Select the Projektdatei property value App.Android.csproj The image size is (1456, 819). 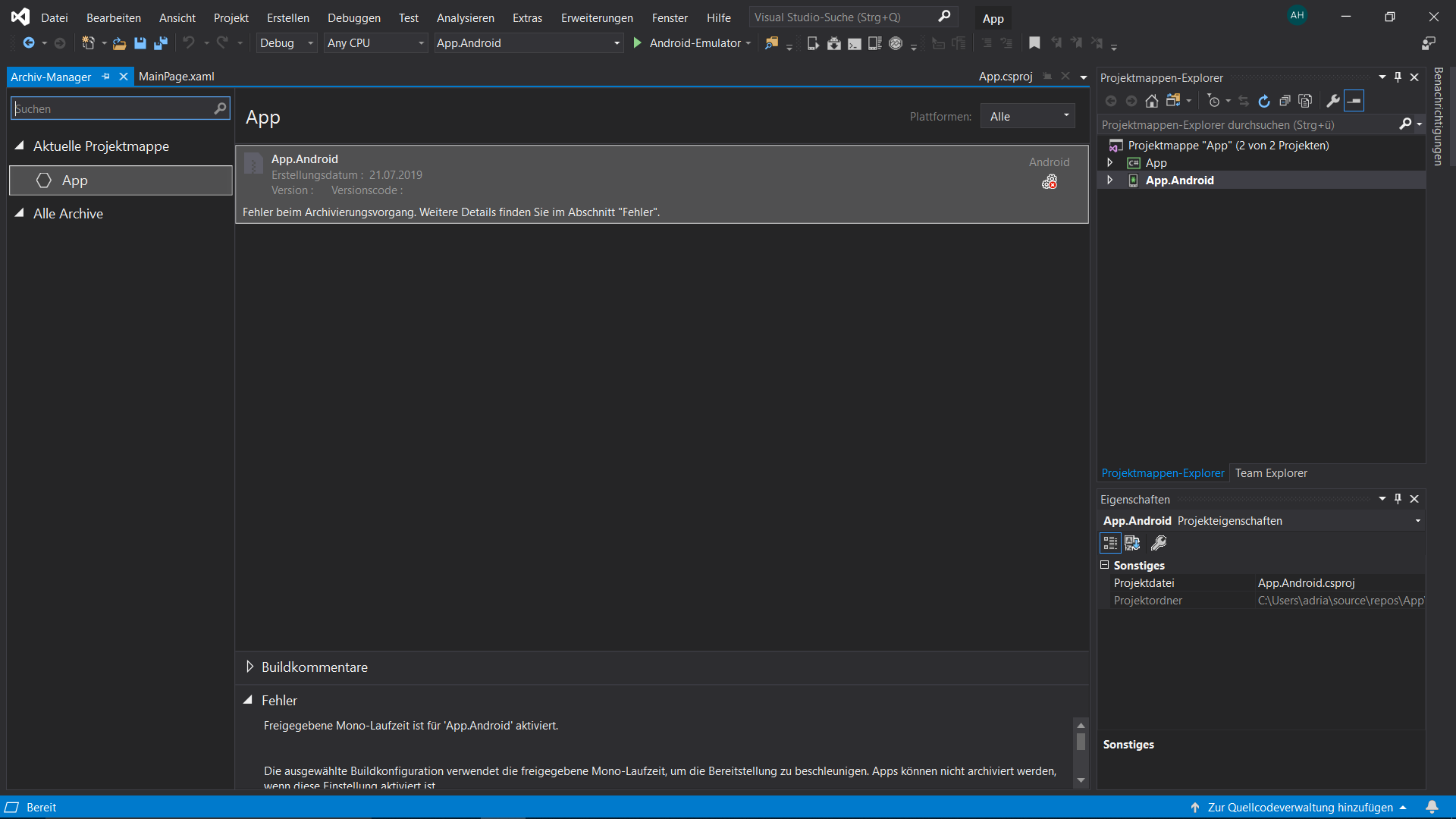point(1341,582)
